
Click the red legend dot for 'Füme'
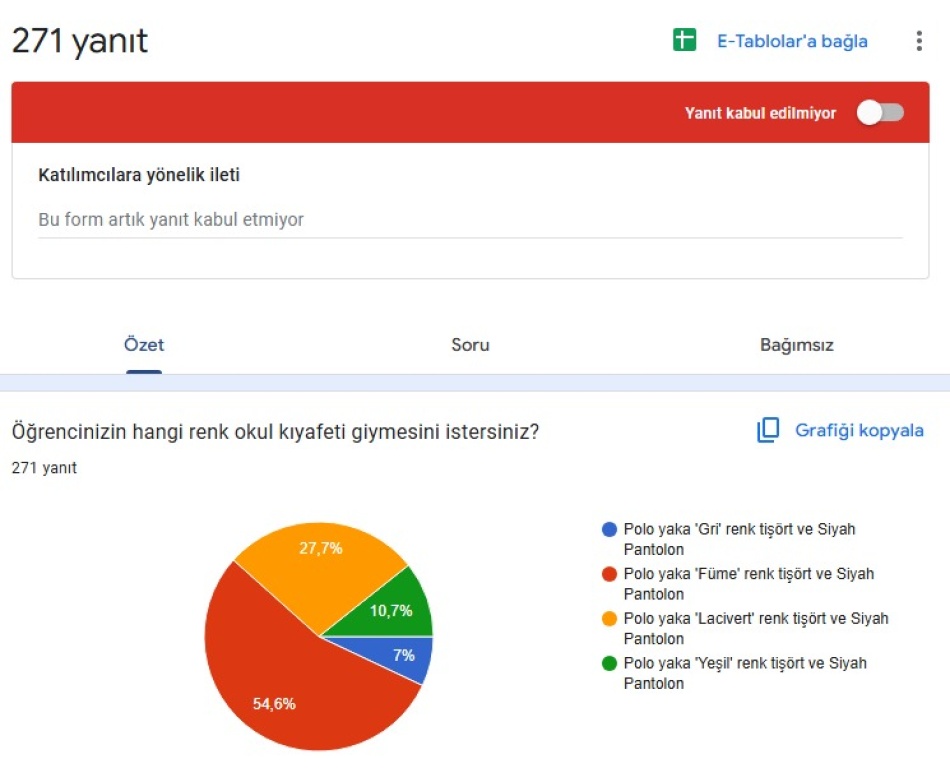pos(609,574)
